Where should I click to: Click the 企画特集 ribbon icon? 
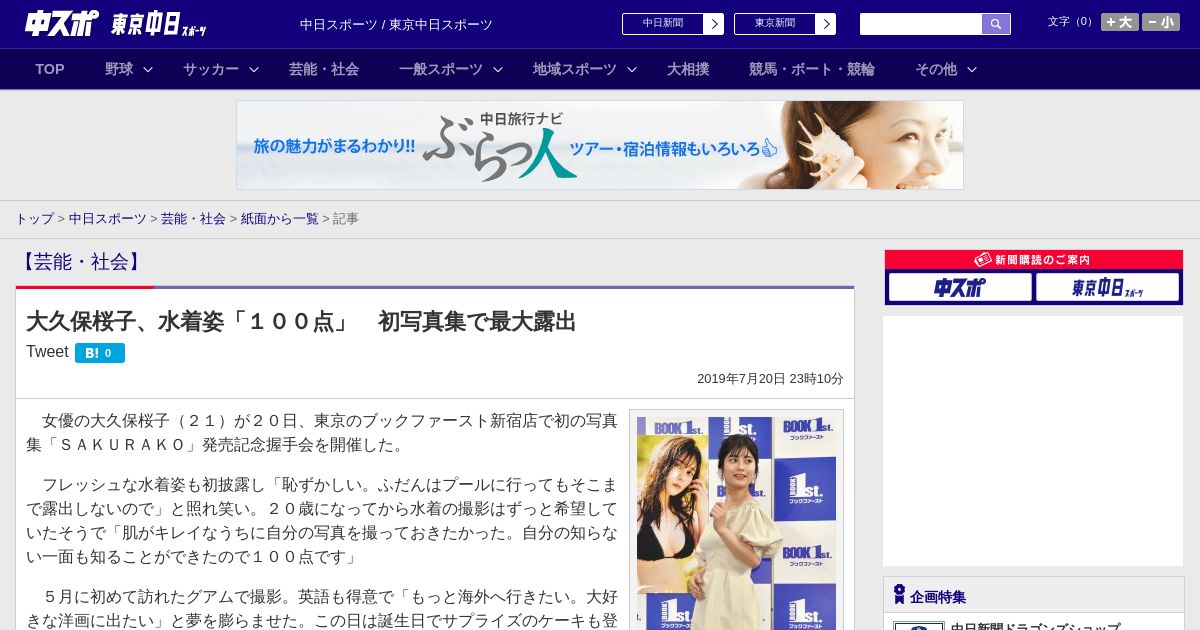(899, 595)
